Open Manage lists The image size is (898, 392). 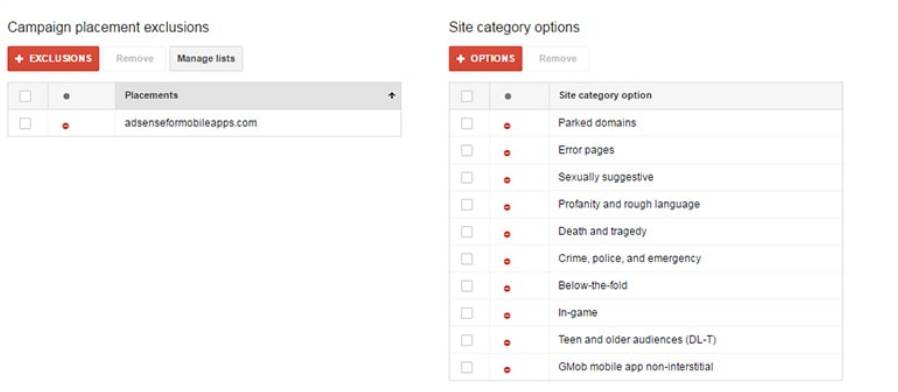(x=206, y=58)
